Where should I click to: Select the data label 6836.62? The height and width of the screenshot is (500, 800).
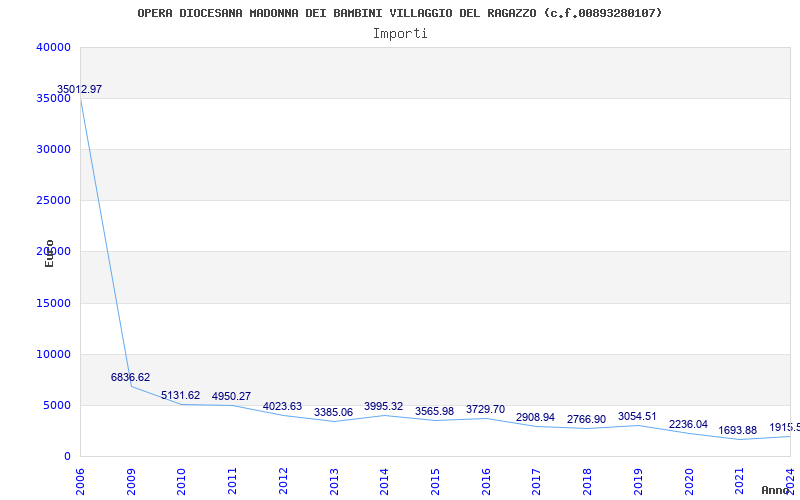tap(130, 378)
